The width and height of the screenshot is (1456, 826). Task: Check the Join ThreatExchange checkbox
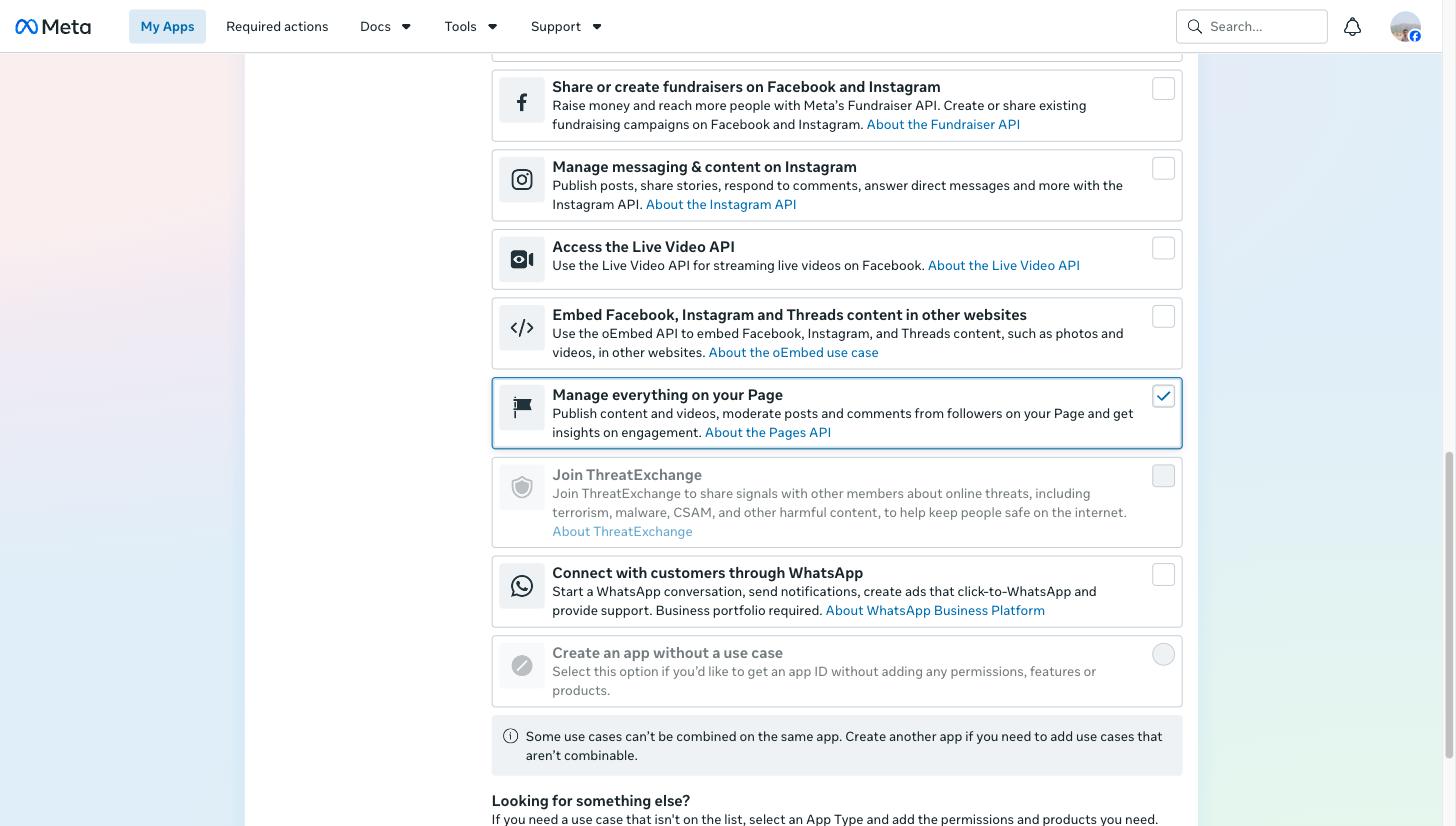[x=1163, y=477]
